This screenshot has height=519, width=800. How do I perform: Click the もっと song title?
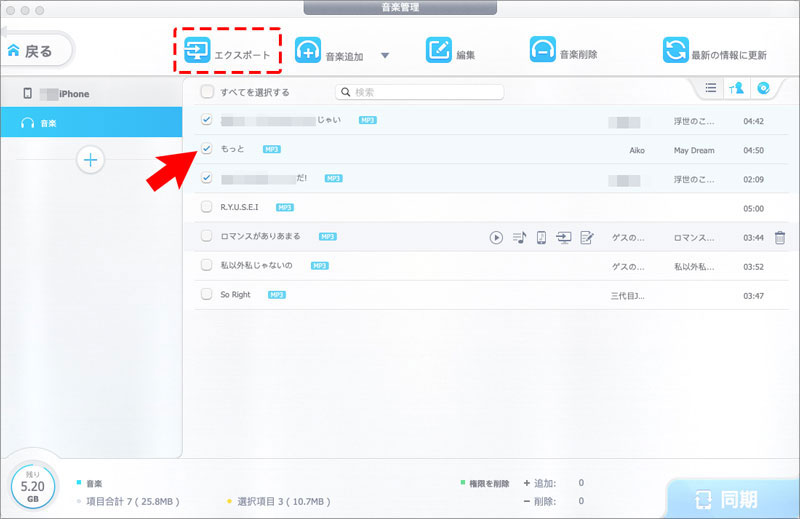[x=232, y=149]
